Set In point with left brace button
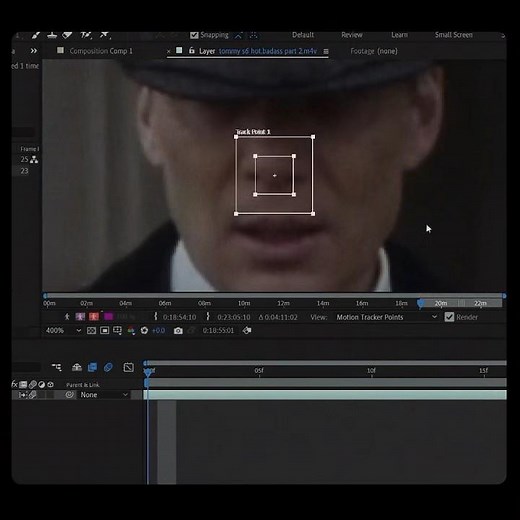520x520 pixels. tap(155, 316)
